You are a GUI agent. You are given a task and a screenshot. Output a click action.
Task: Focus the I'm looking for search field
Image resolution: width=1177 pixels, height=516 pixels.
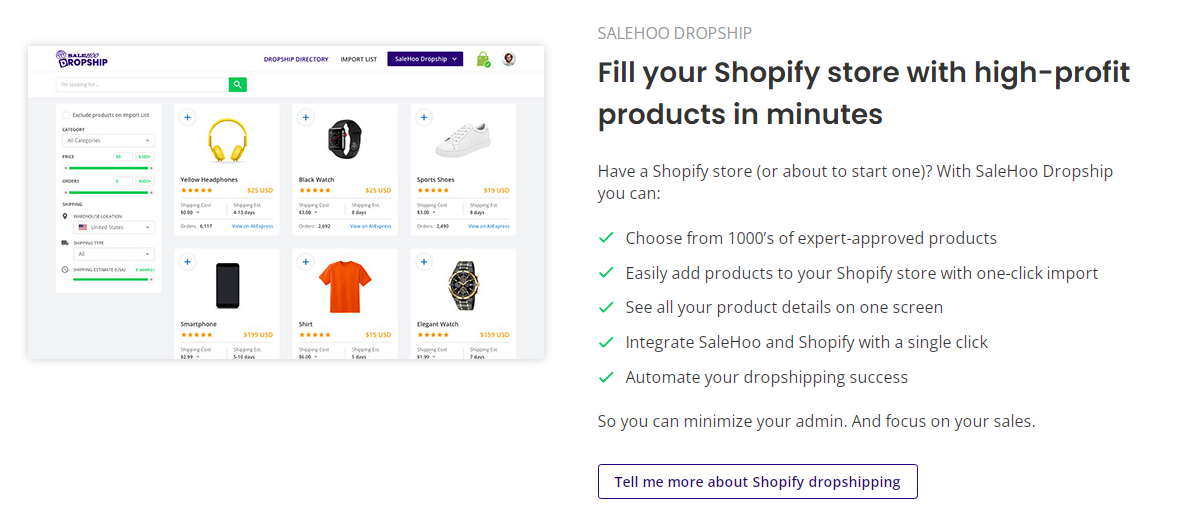click(143, 85)
